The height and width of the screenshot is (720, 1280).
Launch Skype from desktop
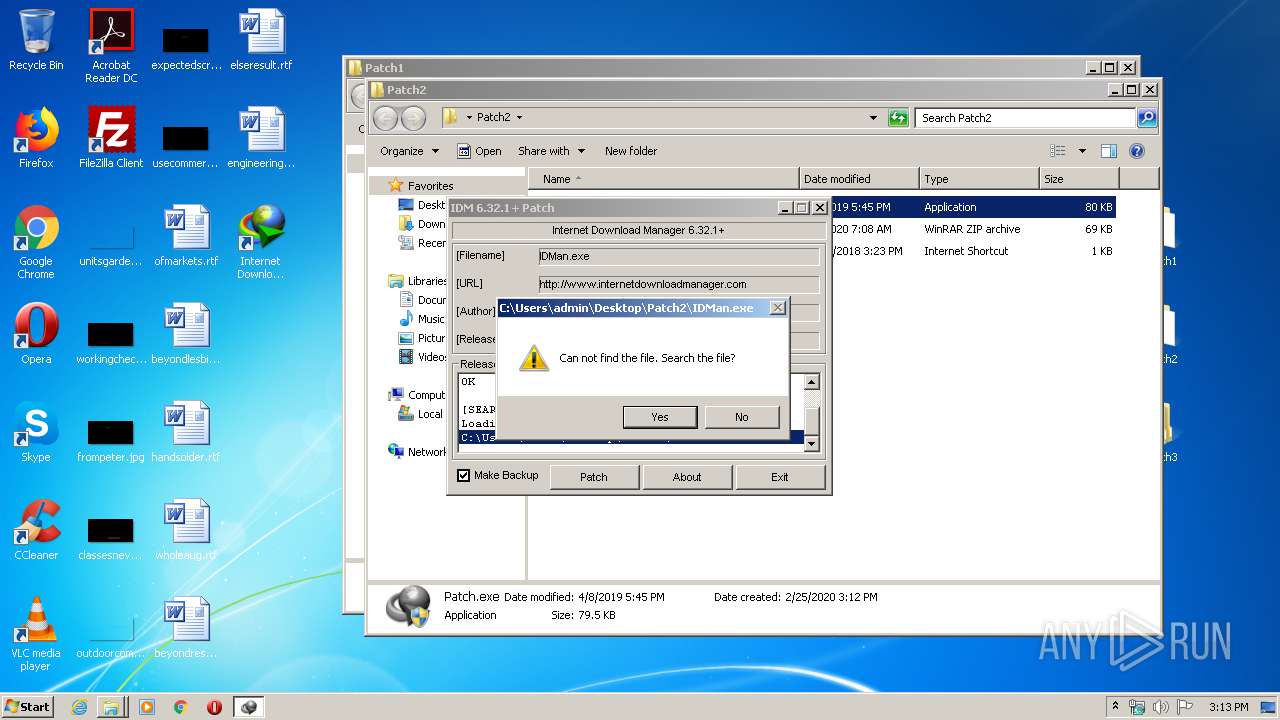(36, 432)
